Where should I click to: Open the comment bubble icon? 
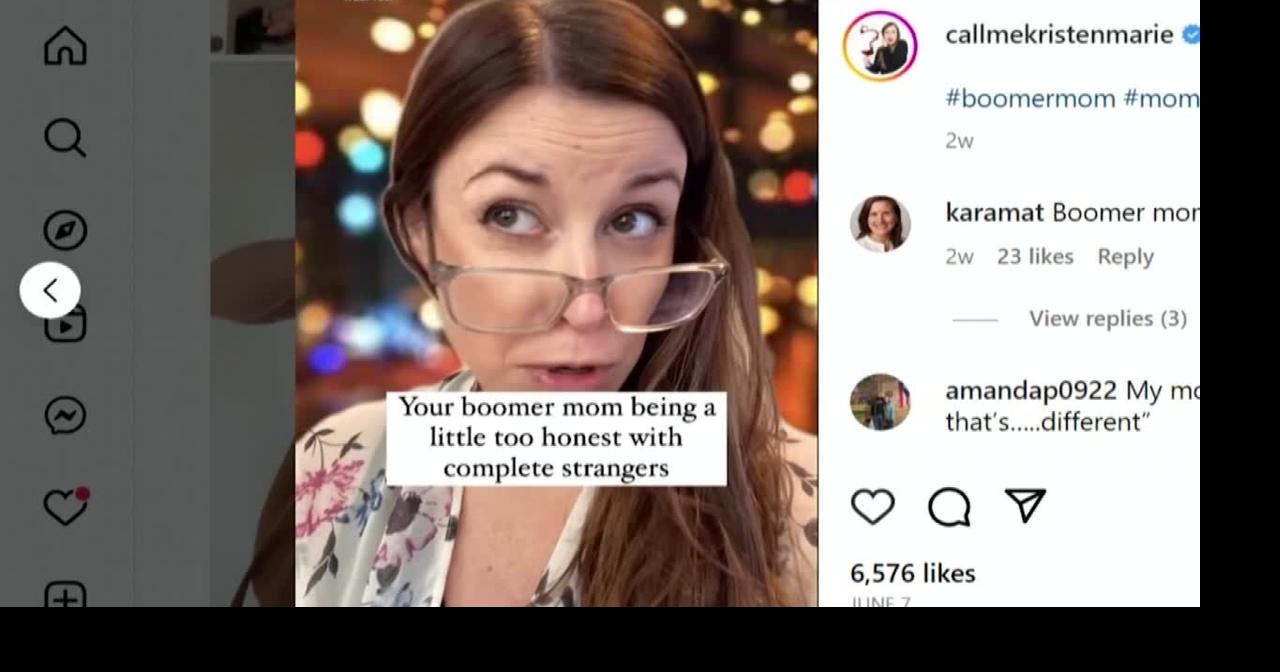click(950, 507)
